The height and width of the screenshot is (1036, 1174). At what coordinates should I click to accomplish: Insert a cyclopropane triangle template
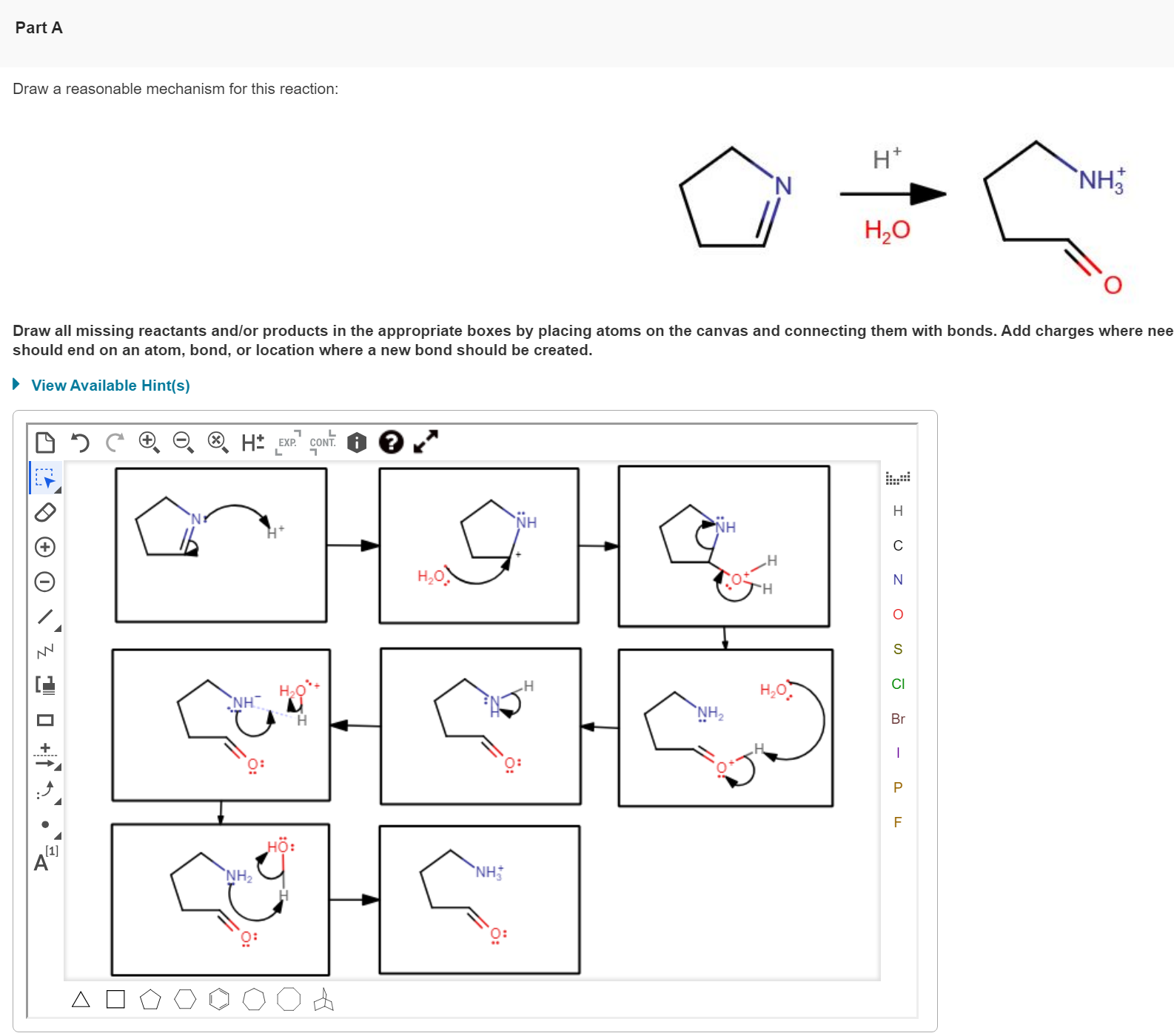click(x=81, y=1000)
